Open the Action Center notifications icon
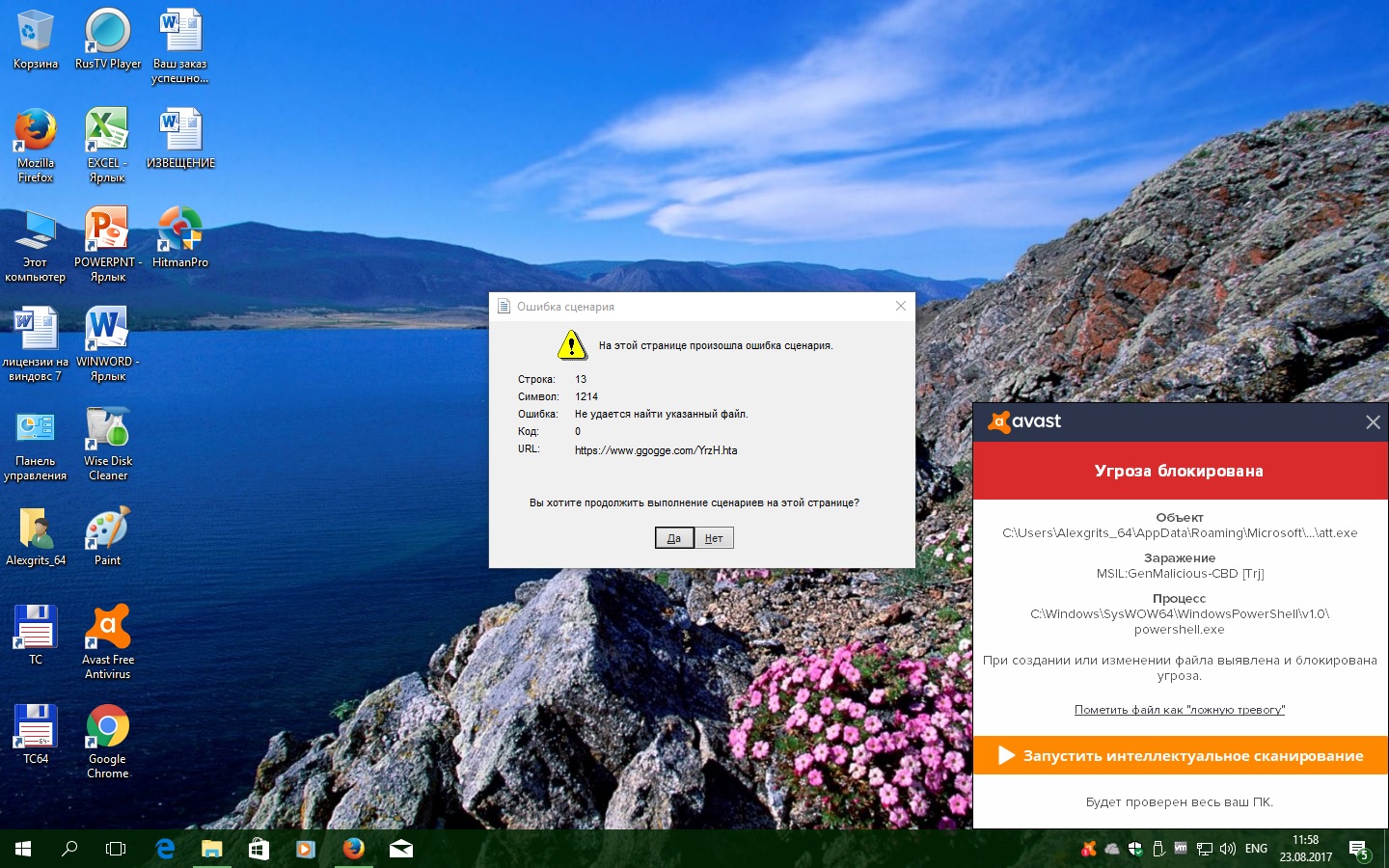The width and height of the screenshot is (1389, 868). tap(1359, 850)
